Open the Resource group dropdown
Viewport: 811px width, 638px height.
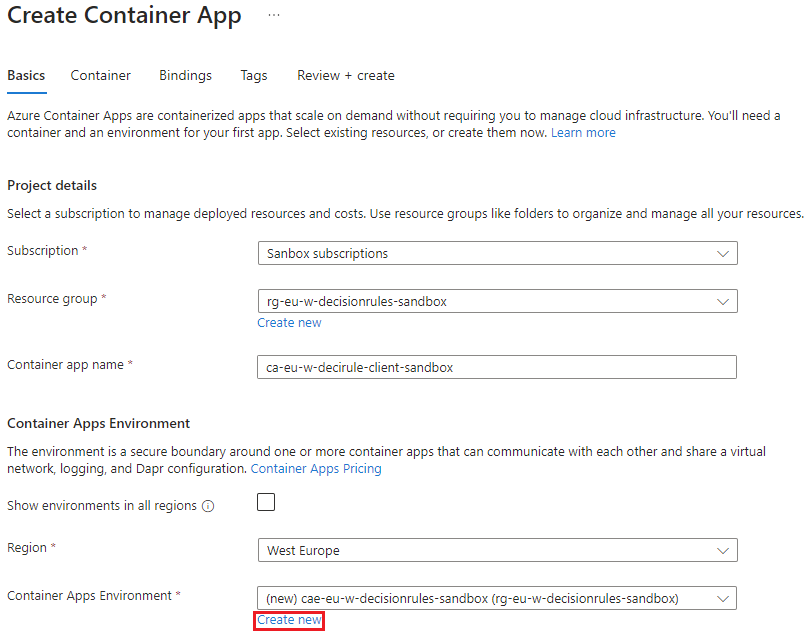click(497, 301)
